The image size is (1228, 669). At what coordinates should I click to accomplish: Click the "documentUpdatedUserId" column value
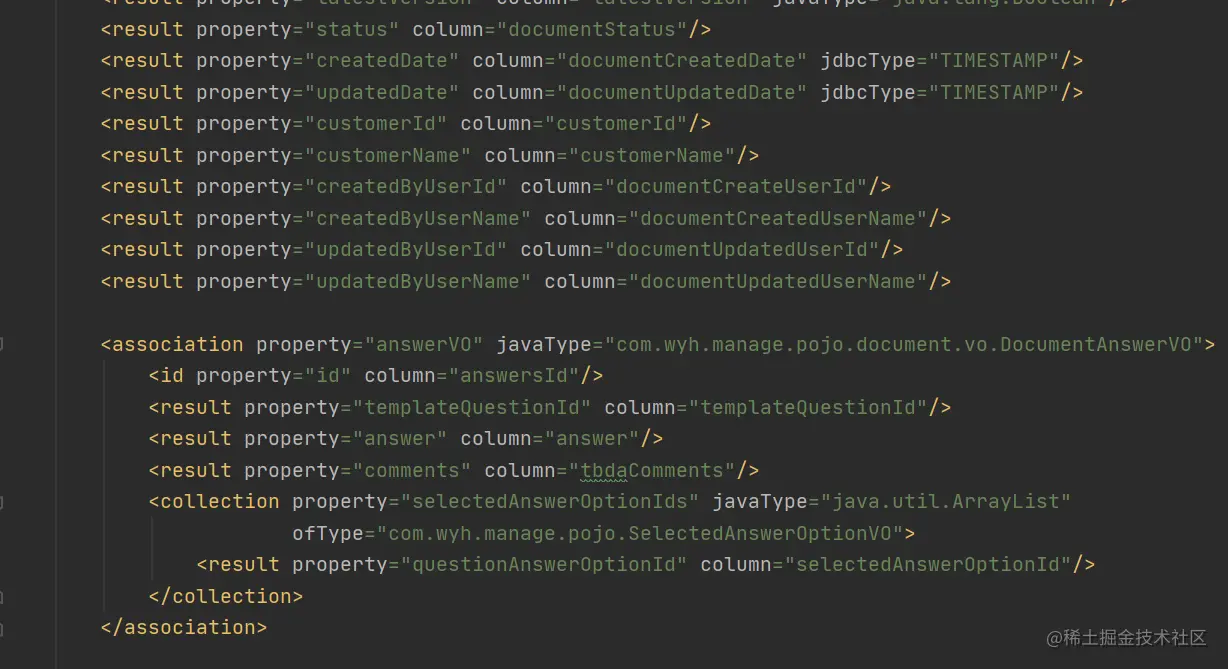[x=742, y=250]
